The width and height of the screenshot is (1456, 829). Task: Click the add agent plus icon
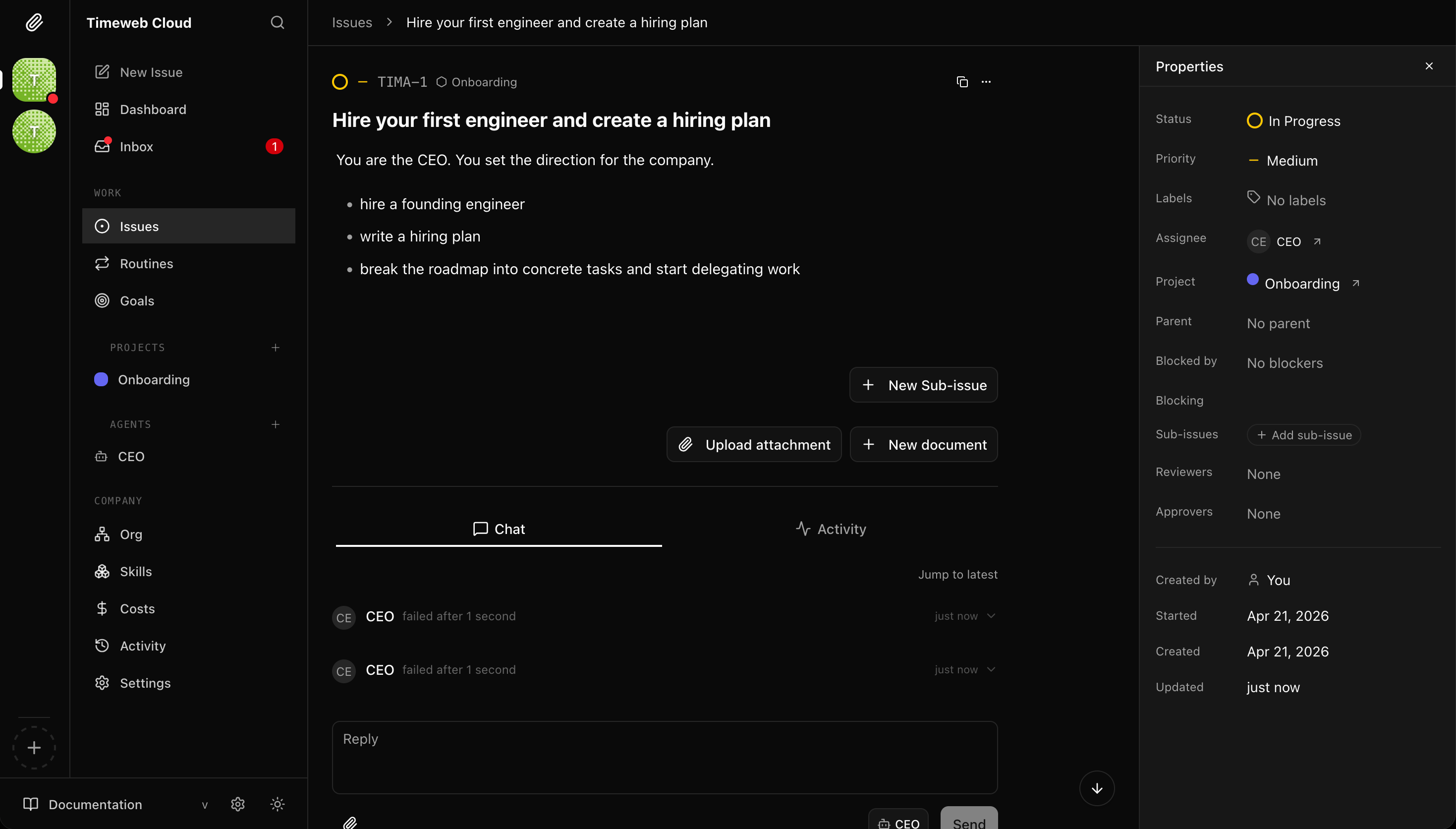(276, 424)
